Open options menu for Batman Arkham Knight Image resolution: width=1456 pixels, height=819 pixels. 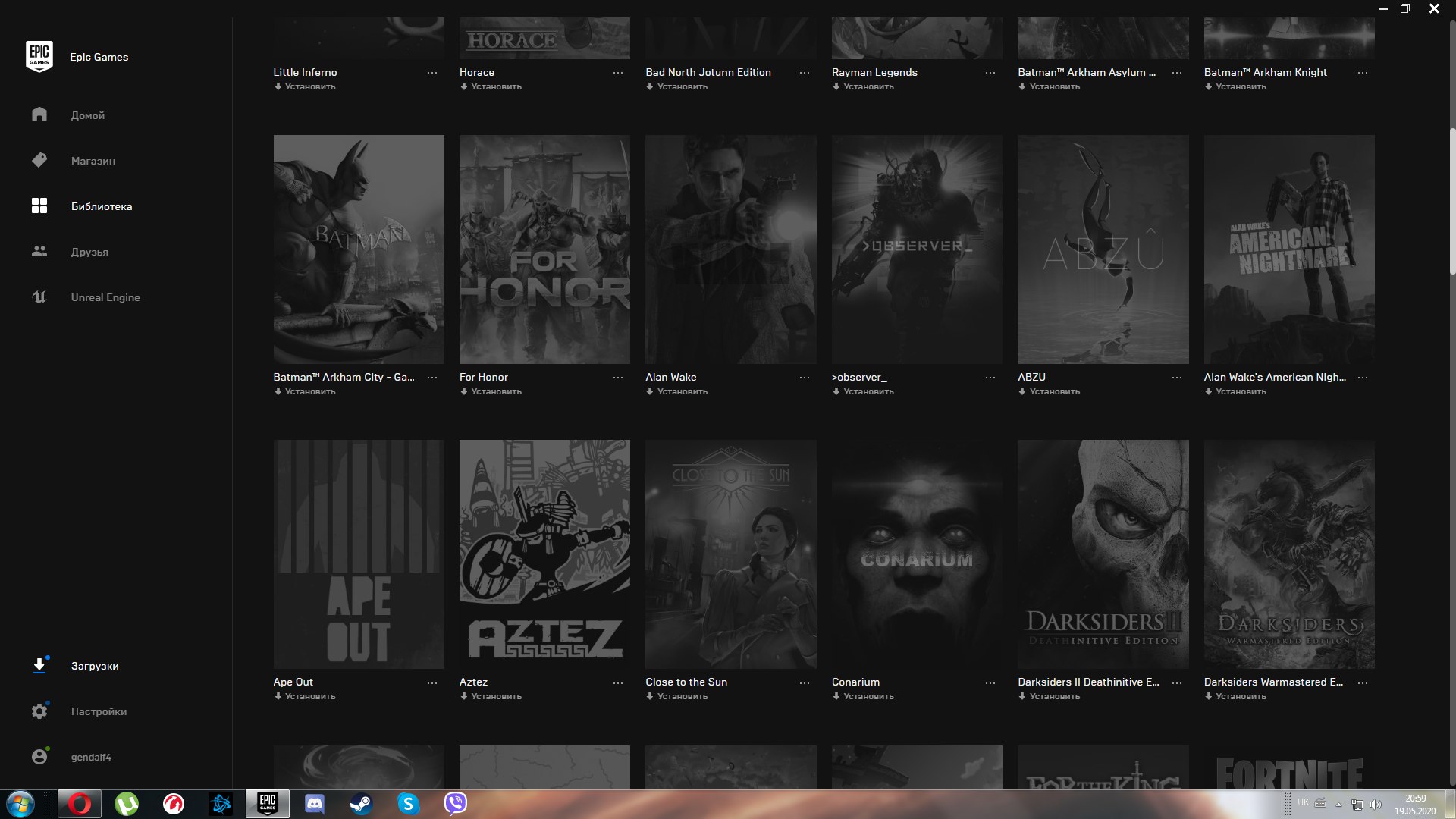tap(1363, 73)
